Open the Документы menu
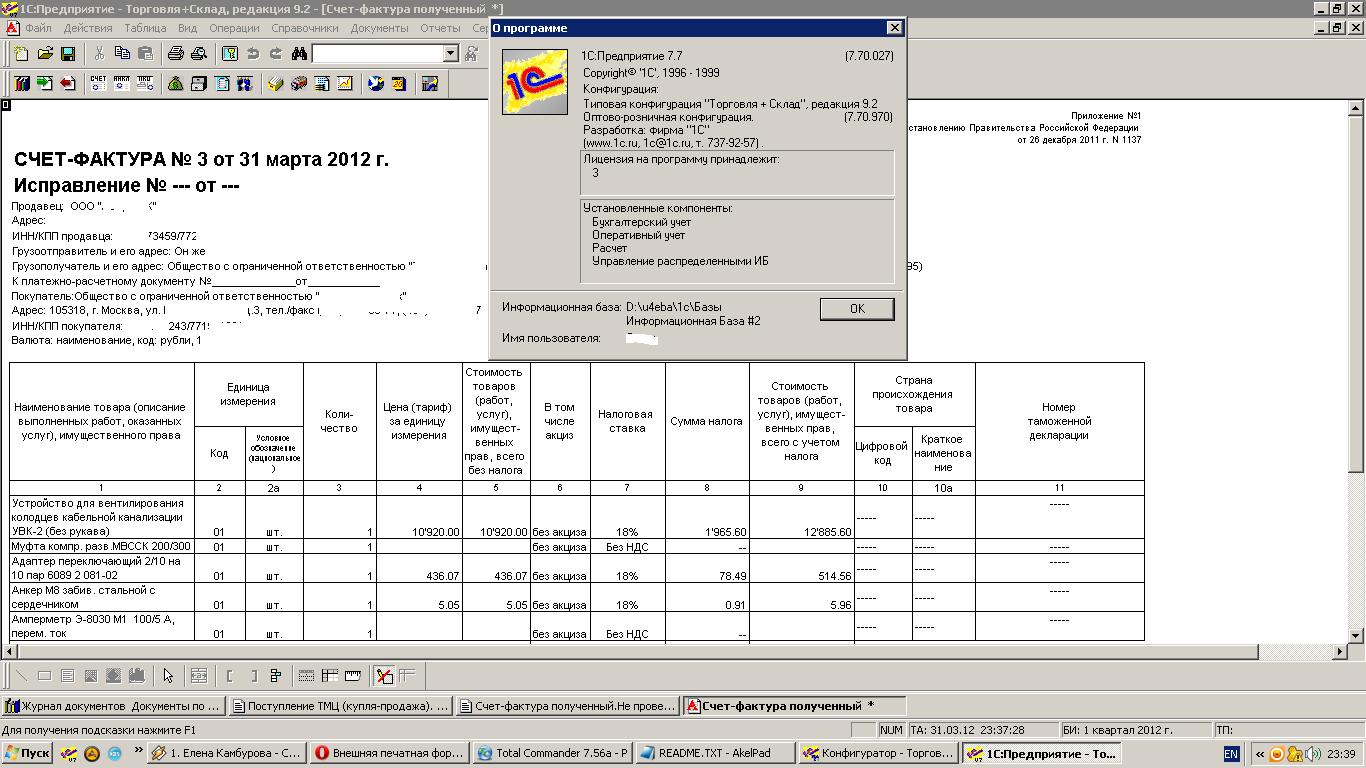1366x768 pixels. point(379,28)
